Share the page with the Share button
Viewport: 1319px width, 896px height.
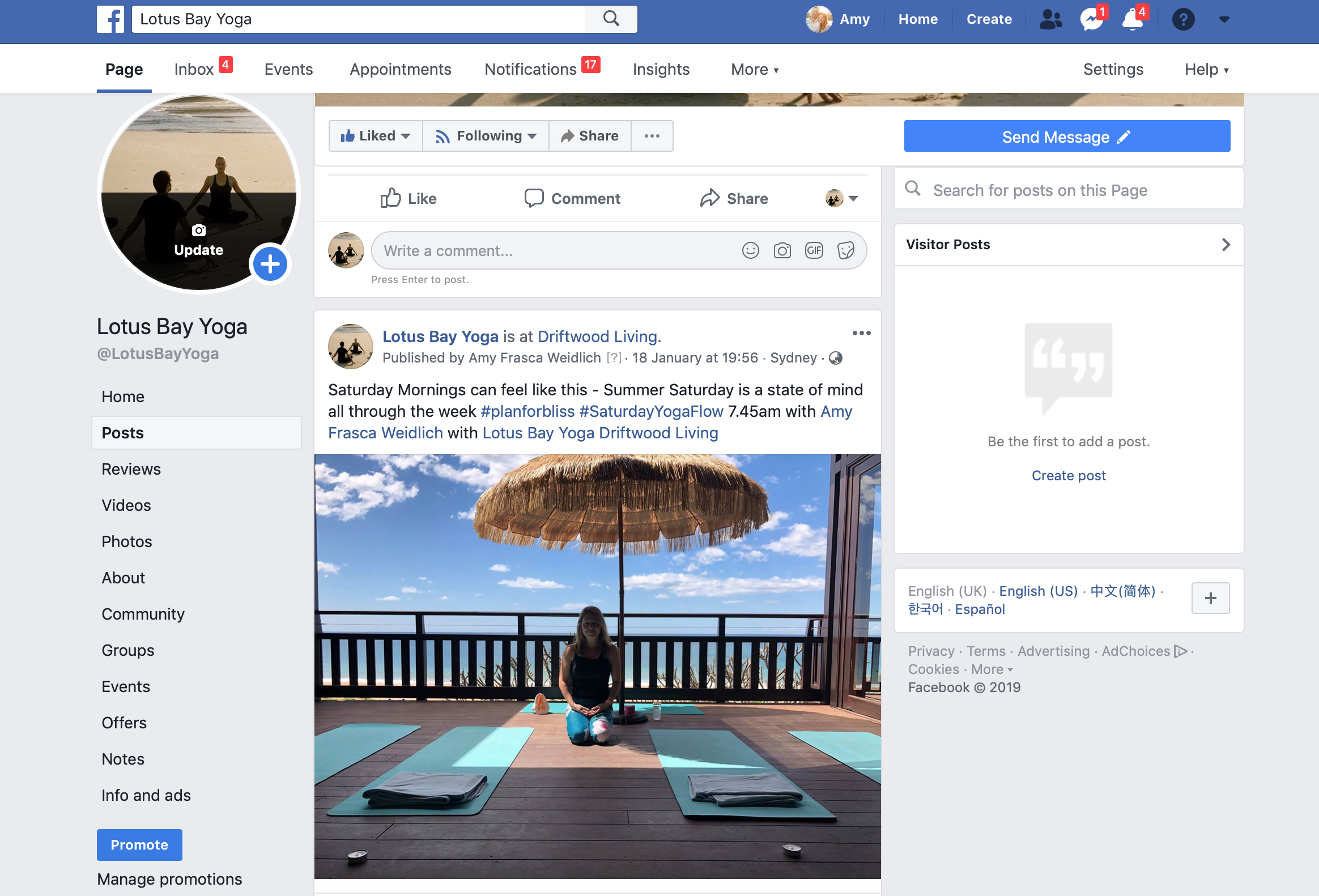[x=590, y=136]
